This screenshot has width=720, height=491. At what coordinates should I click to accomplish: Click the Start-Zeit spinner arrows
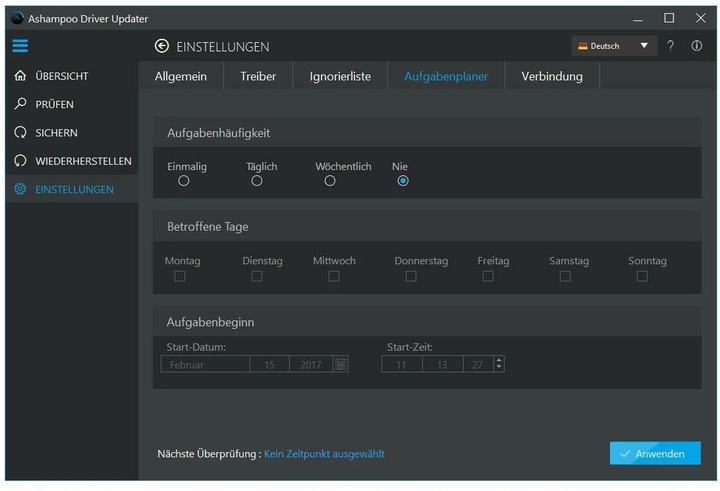(x=499, y=364)
